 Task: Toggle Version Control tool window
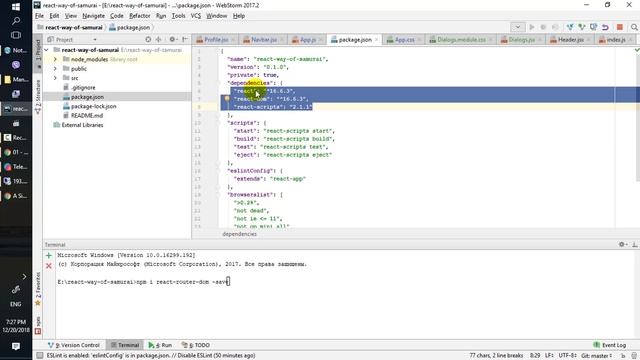[74, 345]
